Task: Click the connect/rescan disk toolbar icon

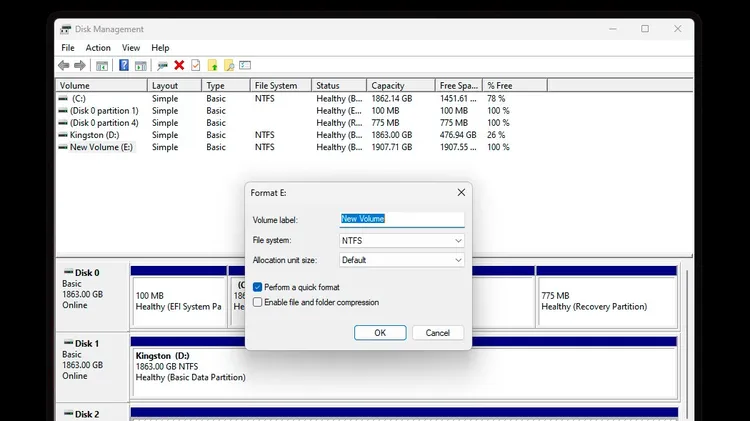Action: [x=163, y=66]
